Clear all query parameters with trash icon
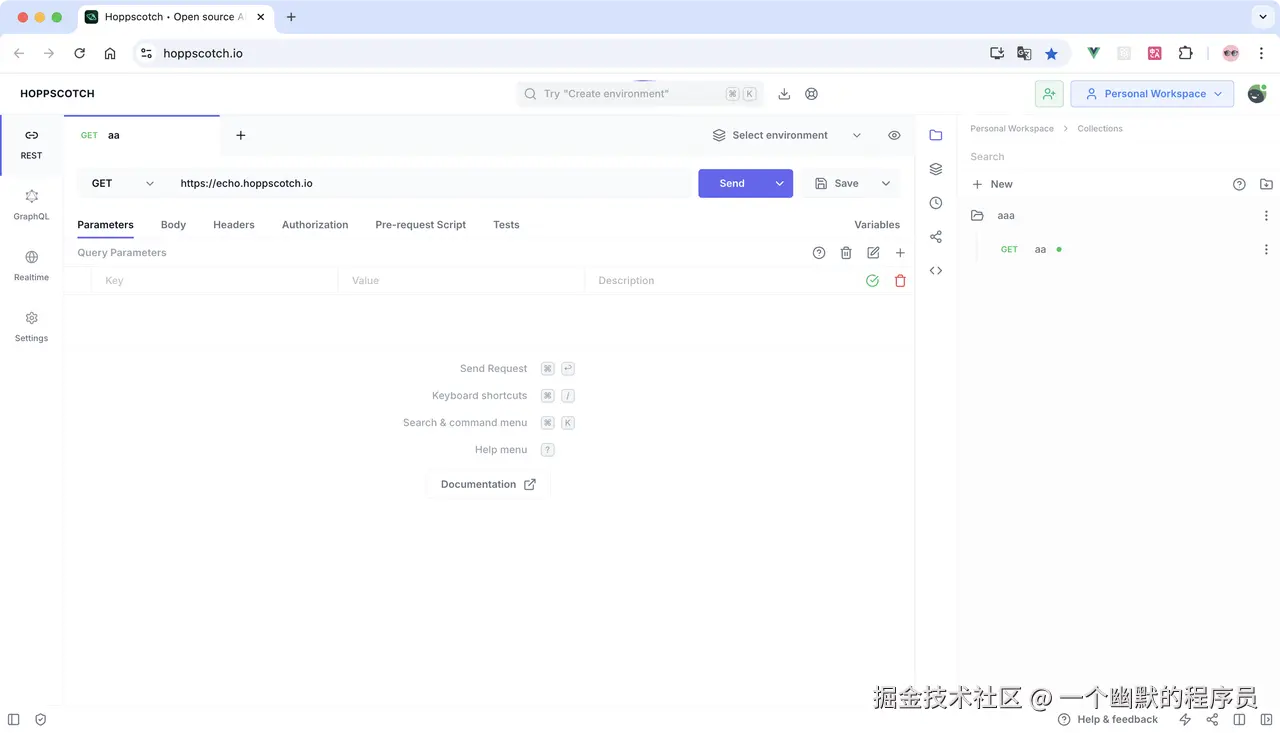The width and height of the screenshot is (1280, 733). (846, 253)
